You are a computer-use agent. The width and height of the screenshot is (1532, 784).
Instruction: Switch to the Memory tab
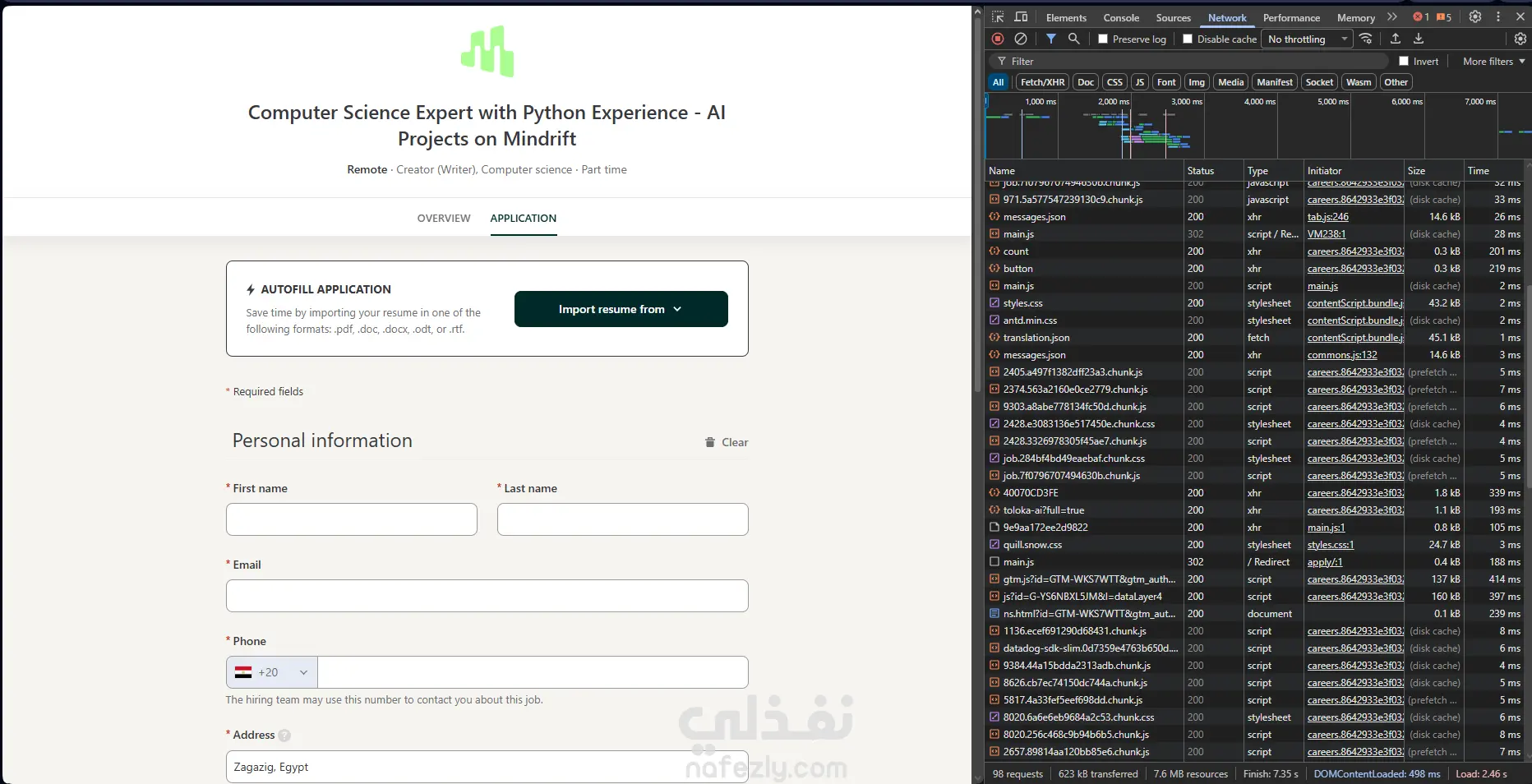1356,17
